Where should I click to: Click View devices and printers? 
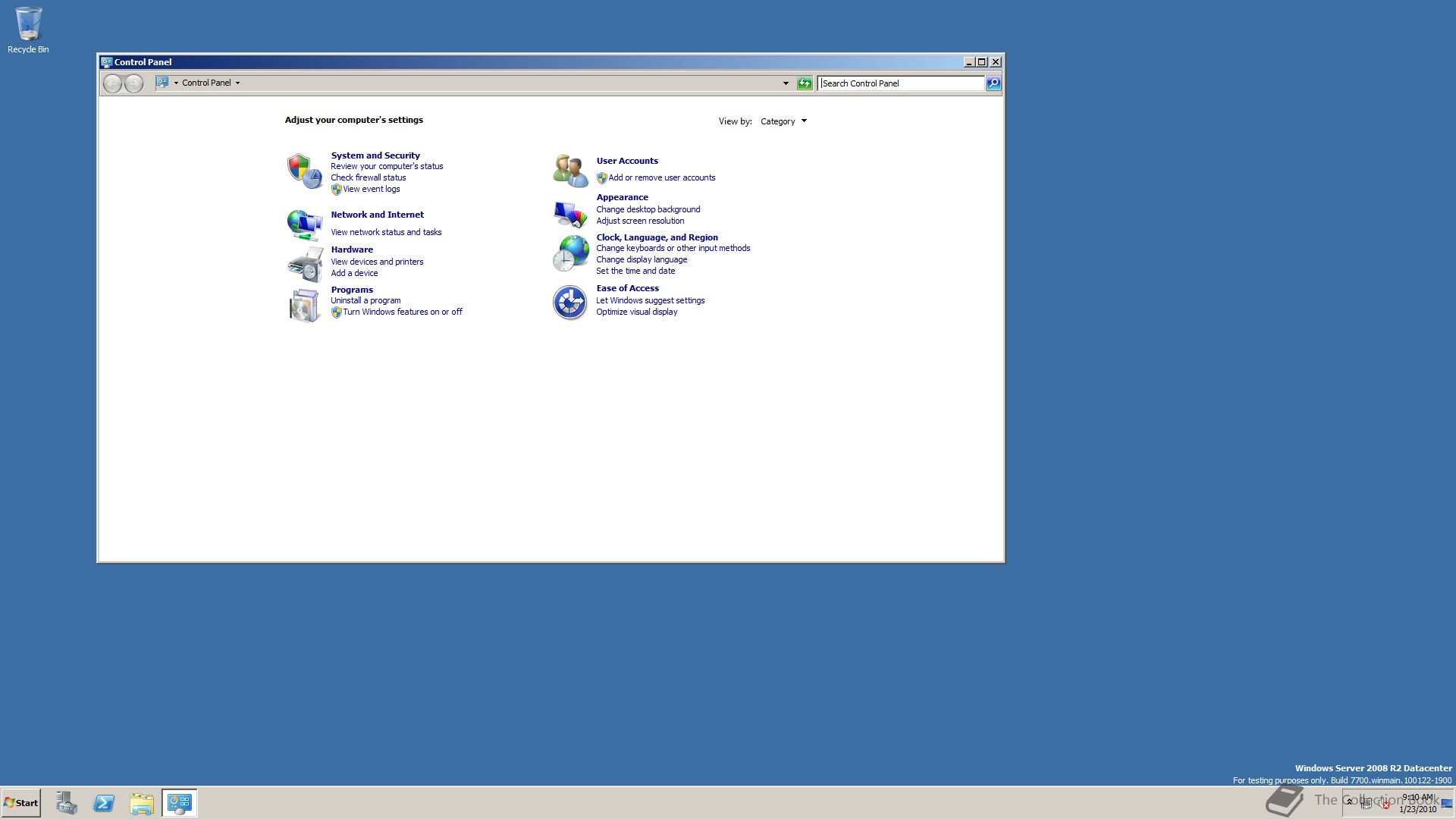(x=377, y=262)
